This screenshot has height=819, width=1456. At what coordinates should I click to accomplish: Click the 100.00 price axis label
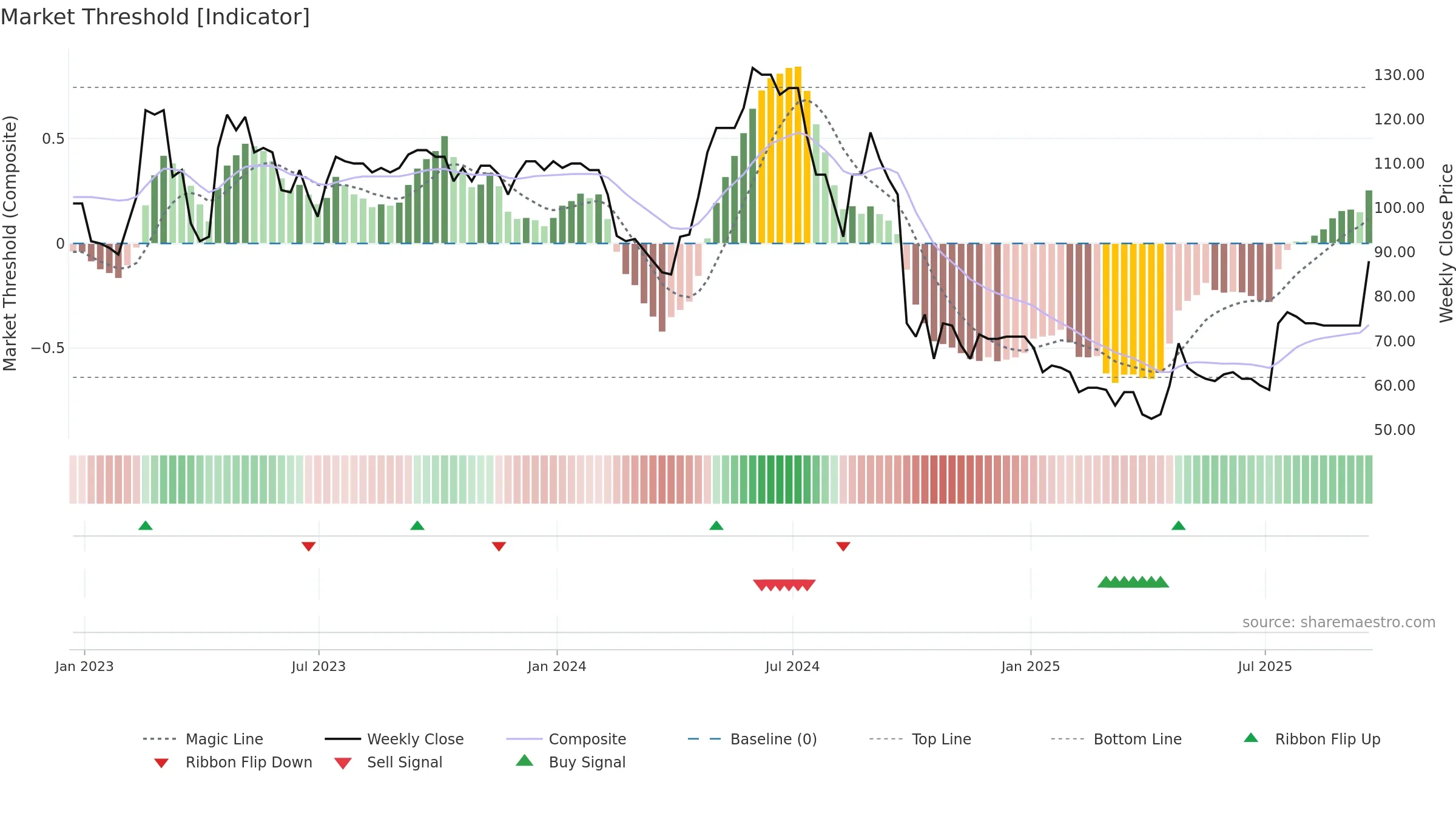[x=1399, y=208]
